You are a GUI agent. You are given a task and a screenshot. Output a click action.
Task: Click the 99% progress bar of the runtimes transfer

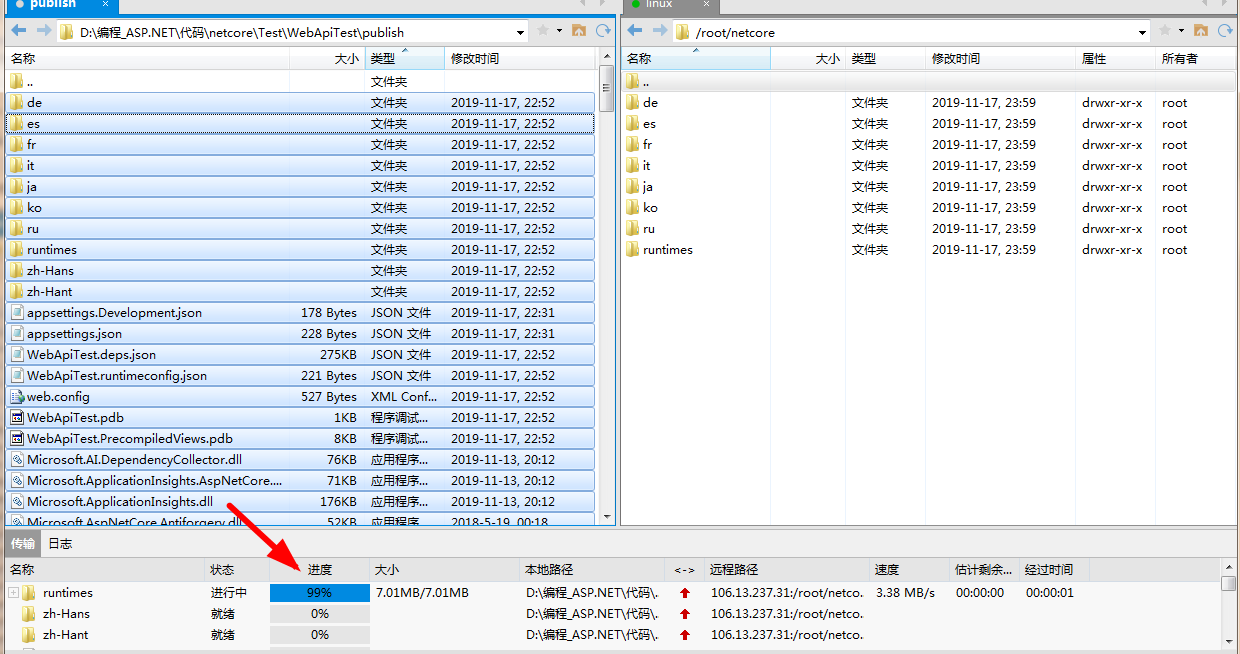(x=319, y=592)
